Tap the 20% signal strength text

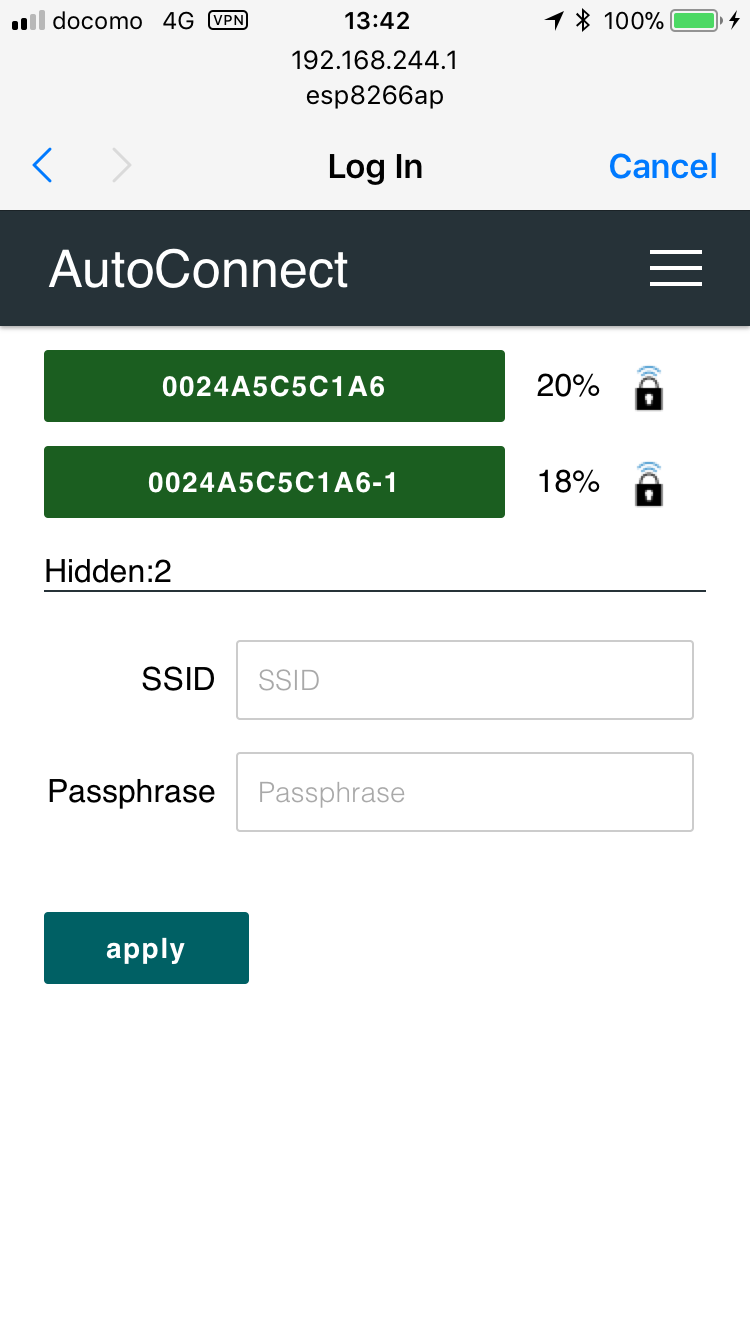568,386
